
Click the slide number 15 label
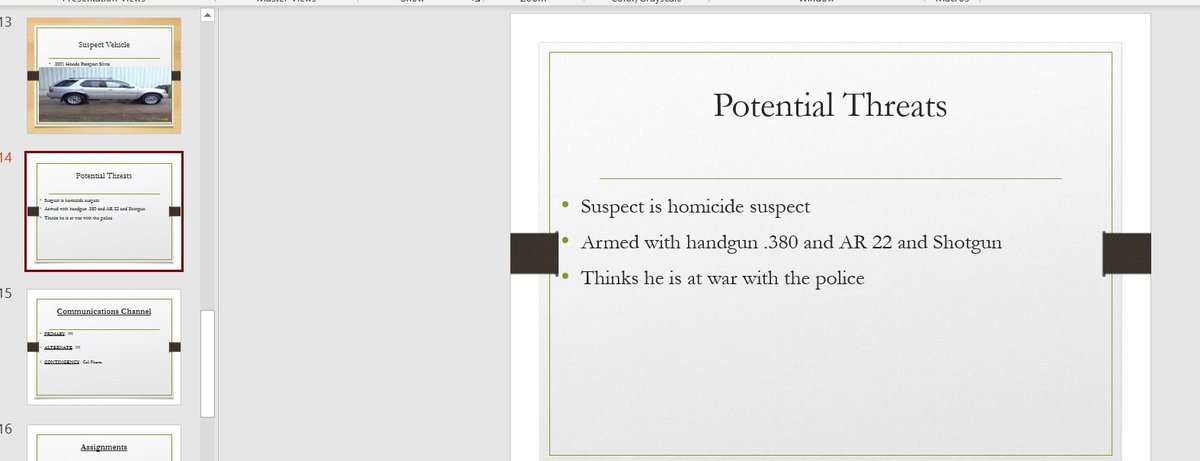[x=6, y=293]
